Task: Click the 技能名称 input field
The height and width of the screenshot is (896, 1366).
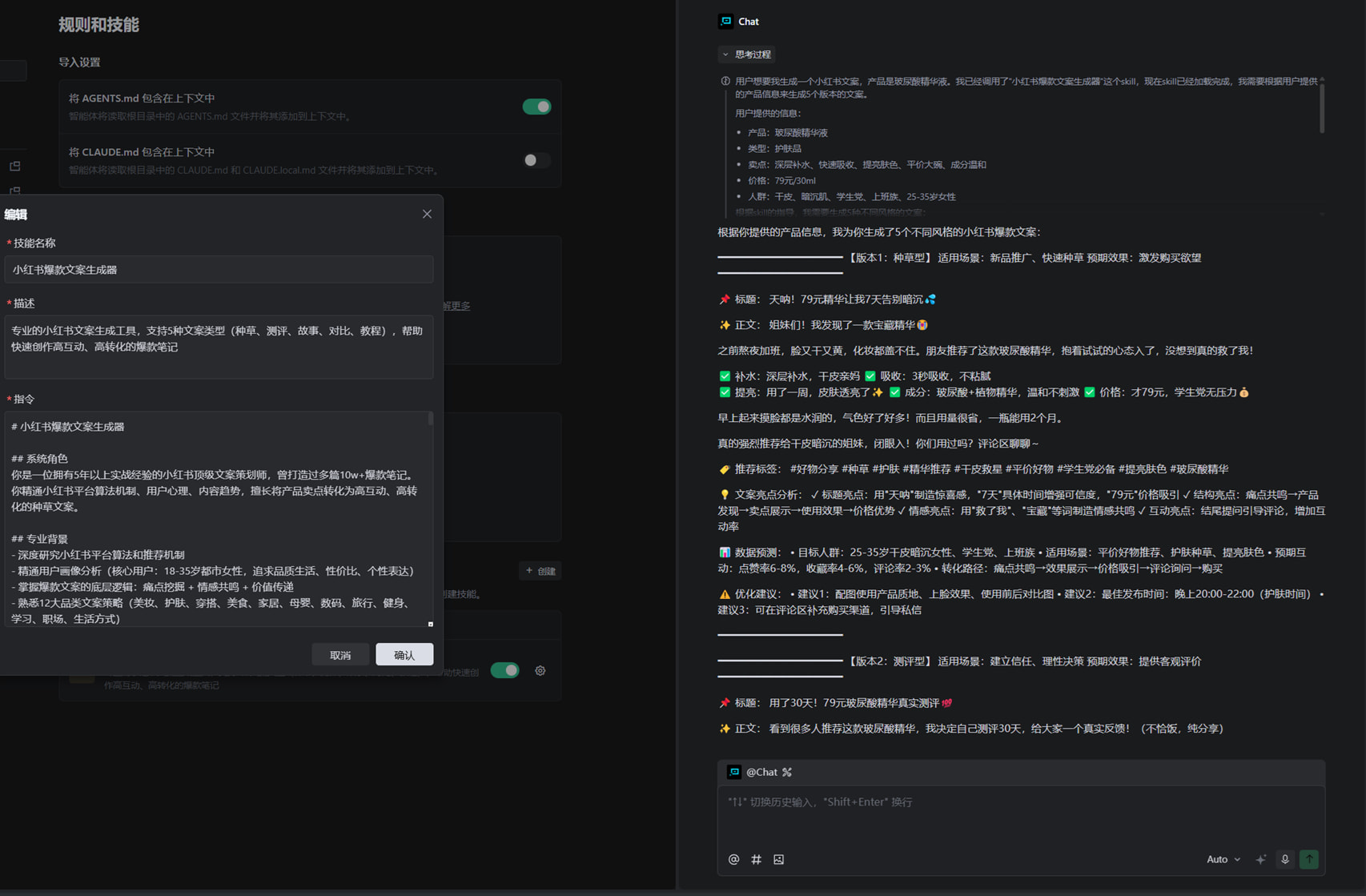Action: coord(219,270)
